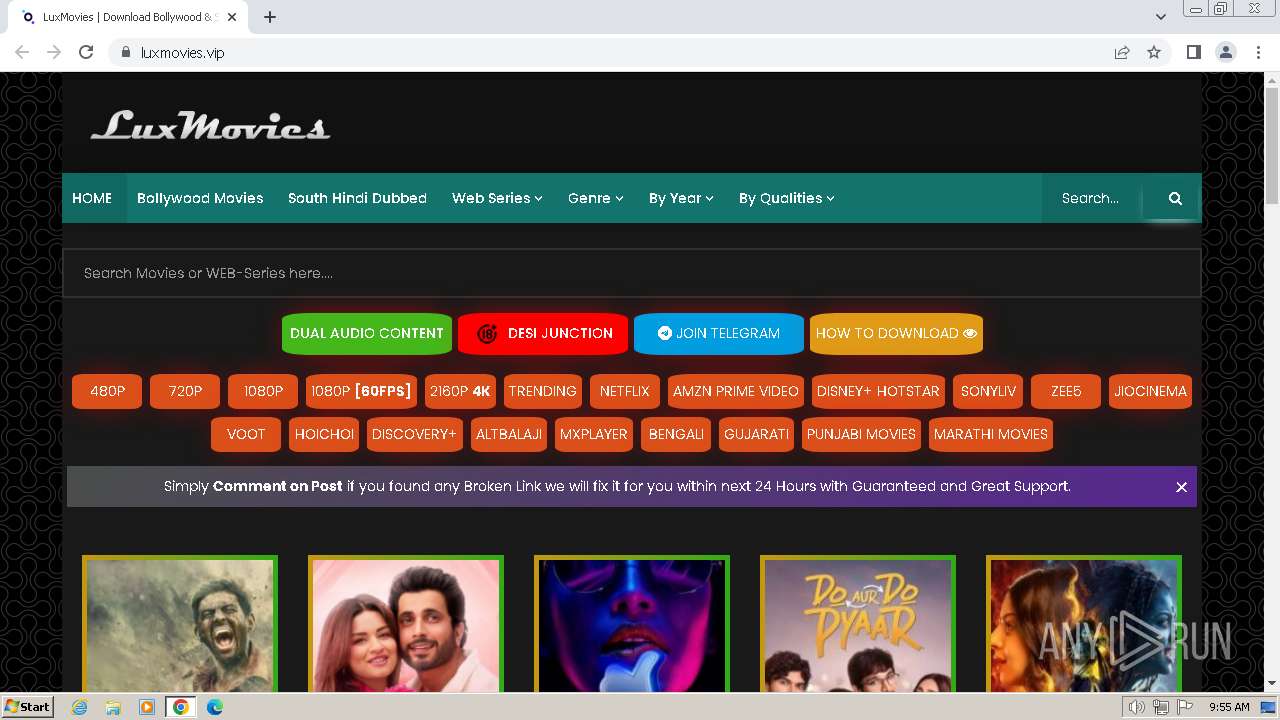This screenshot has height=720, width=1280.
Task: Click the Chrome taskbar icon
Action: 180,707
